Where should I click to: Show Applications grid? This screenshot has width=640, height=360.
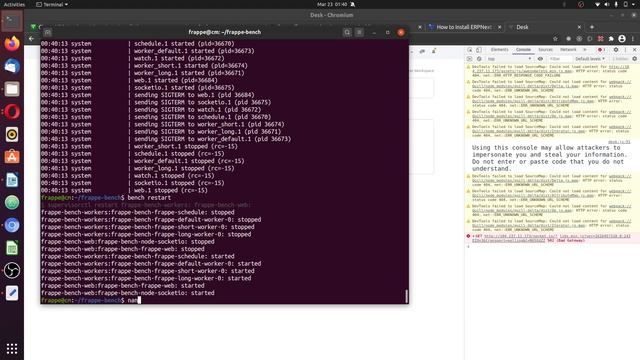point(12,348)
